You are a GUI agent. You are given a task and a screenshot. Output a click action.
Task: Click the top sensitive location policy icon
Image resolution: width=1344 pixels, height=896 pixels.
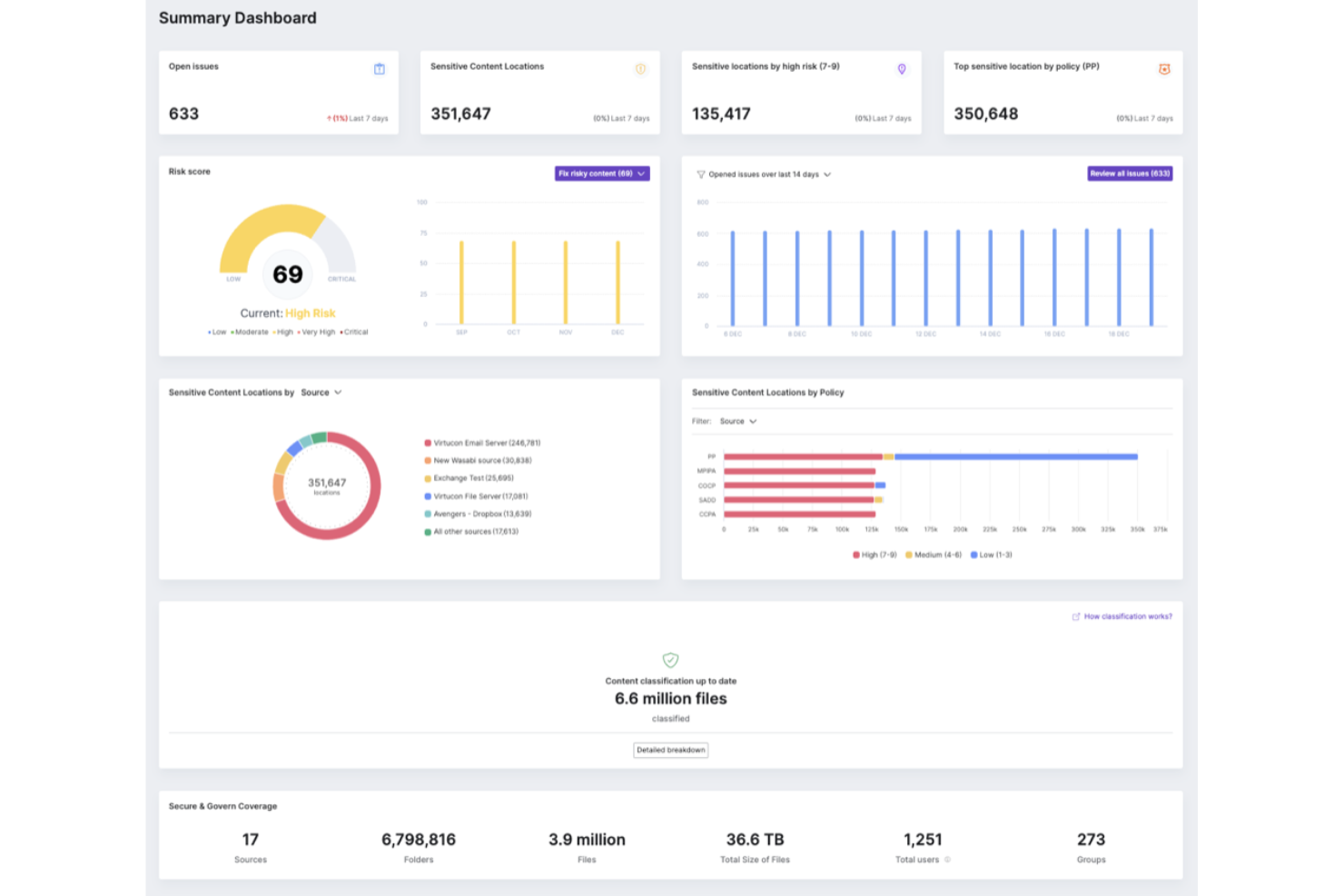point(1164,69)
